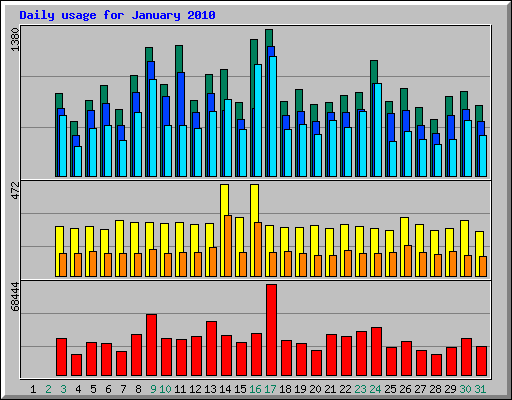Select the orange bar for day 26
Image resolution: width=512 pixels, height=400 pixels.
pos(408,261)
